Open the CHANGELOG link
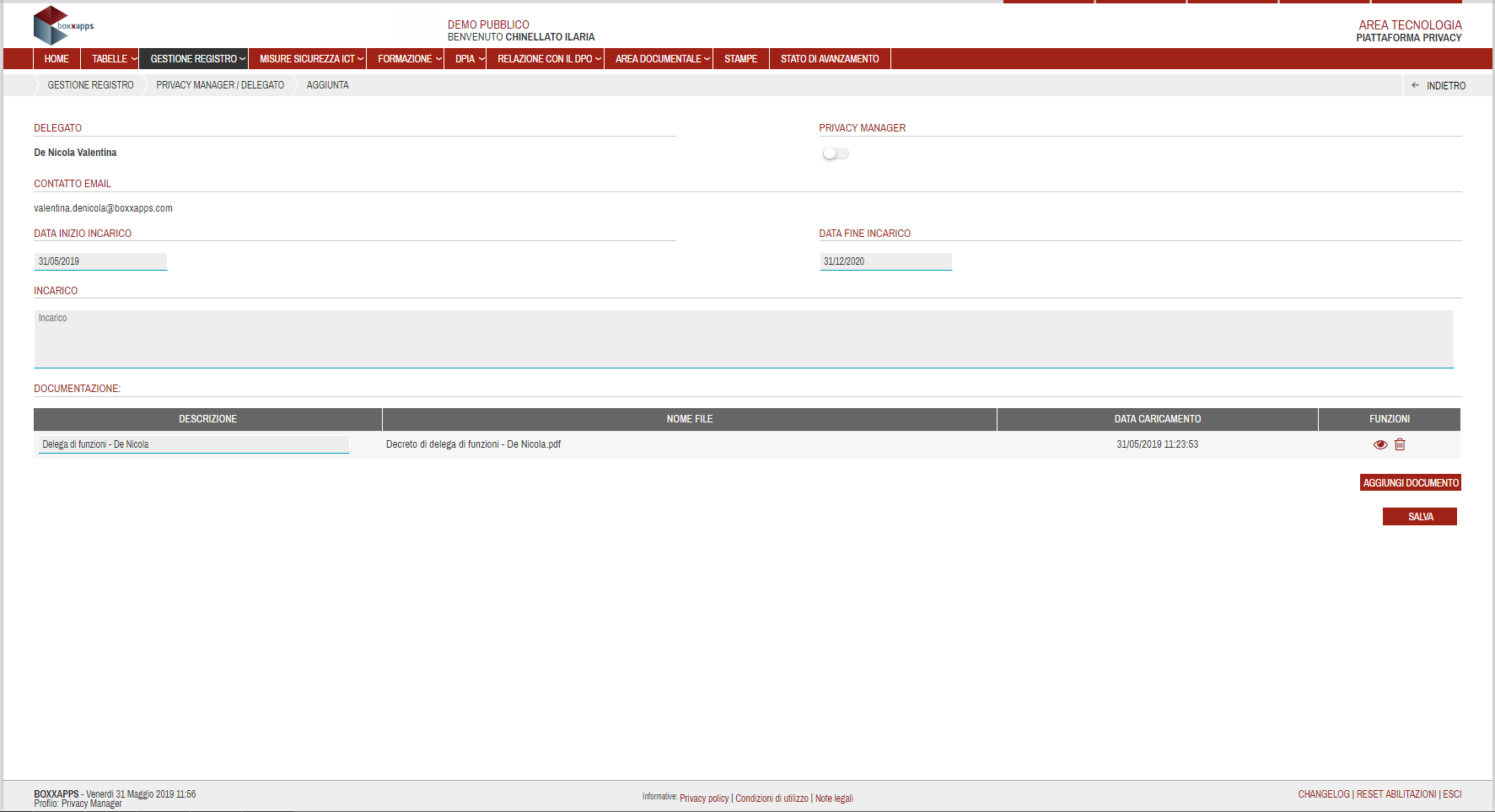Image resolution: width=1495 pixels, height=812 pixels. (1324, 794)
